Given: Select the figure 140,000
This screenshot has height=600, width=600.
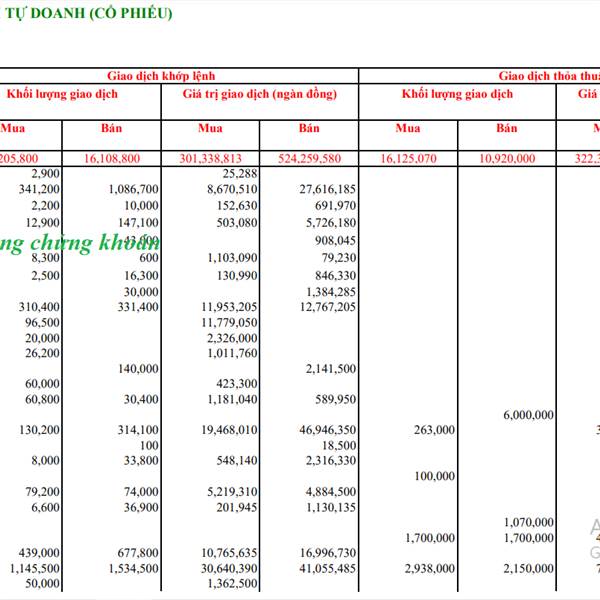Looking at the screenshot, I should [x=138, y=368].
